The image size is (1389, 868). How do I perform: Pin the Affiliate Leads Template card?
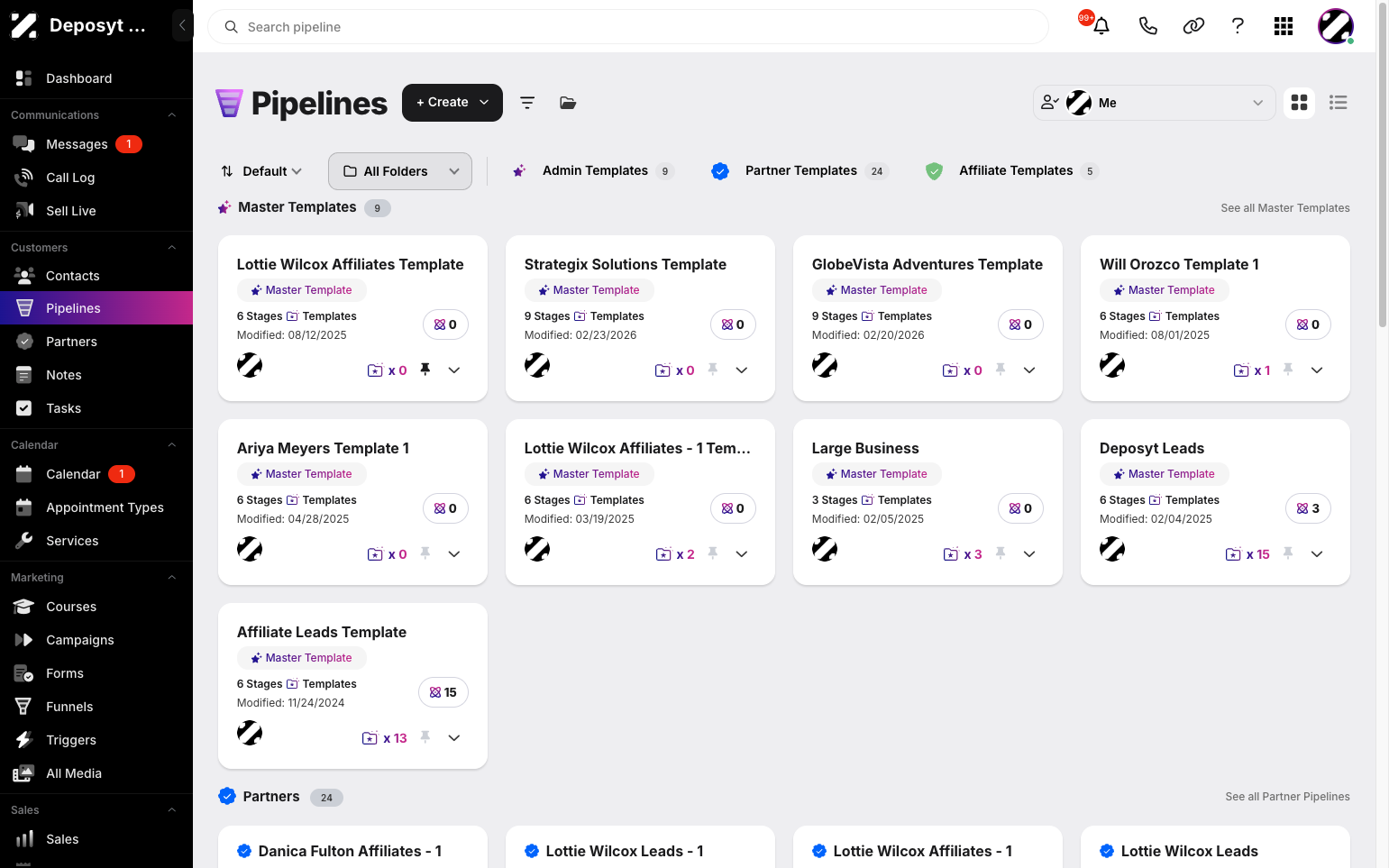(x=425, y=737)
